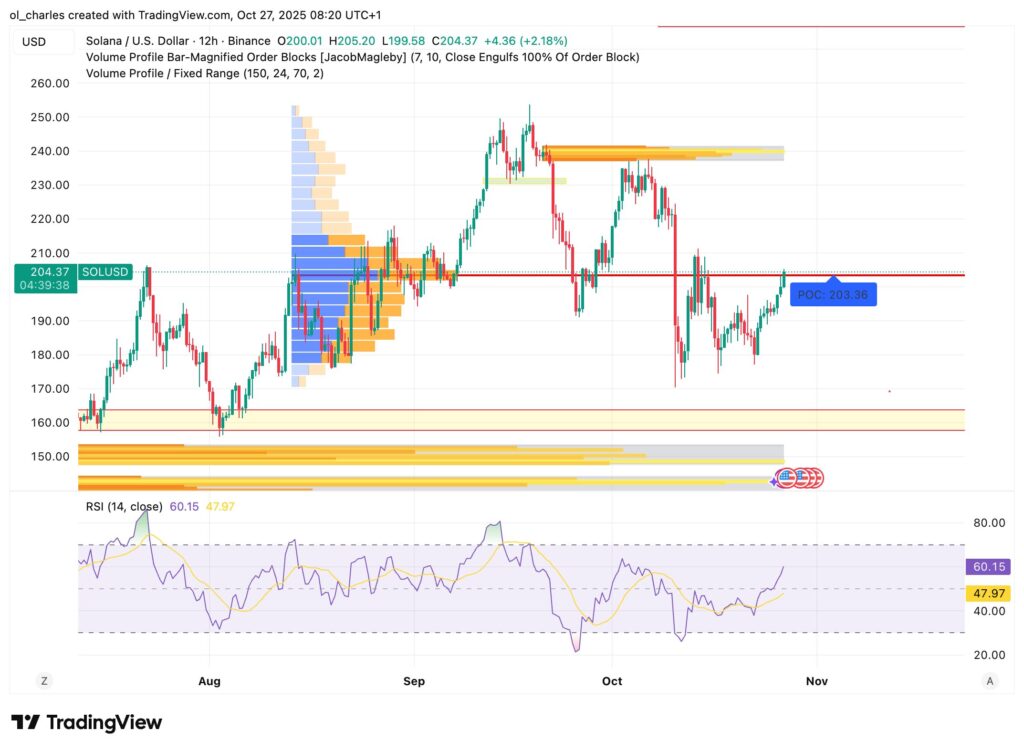This screenshot has height=751, width=1024.
Task: Click the TradingView logo
Action: (83, 721)
